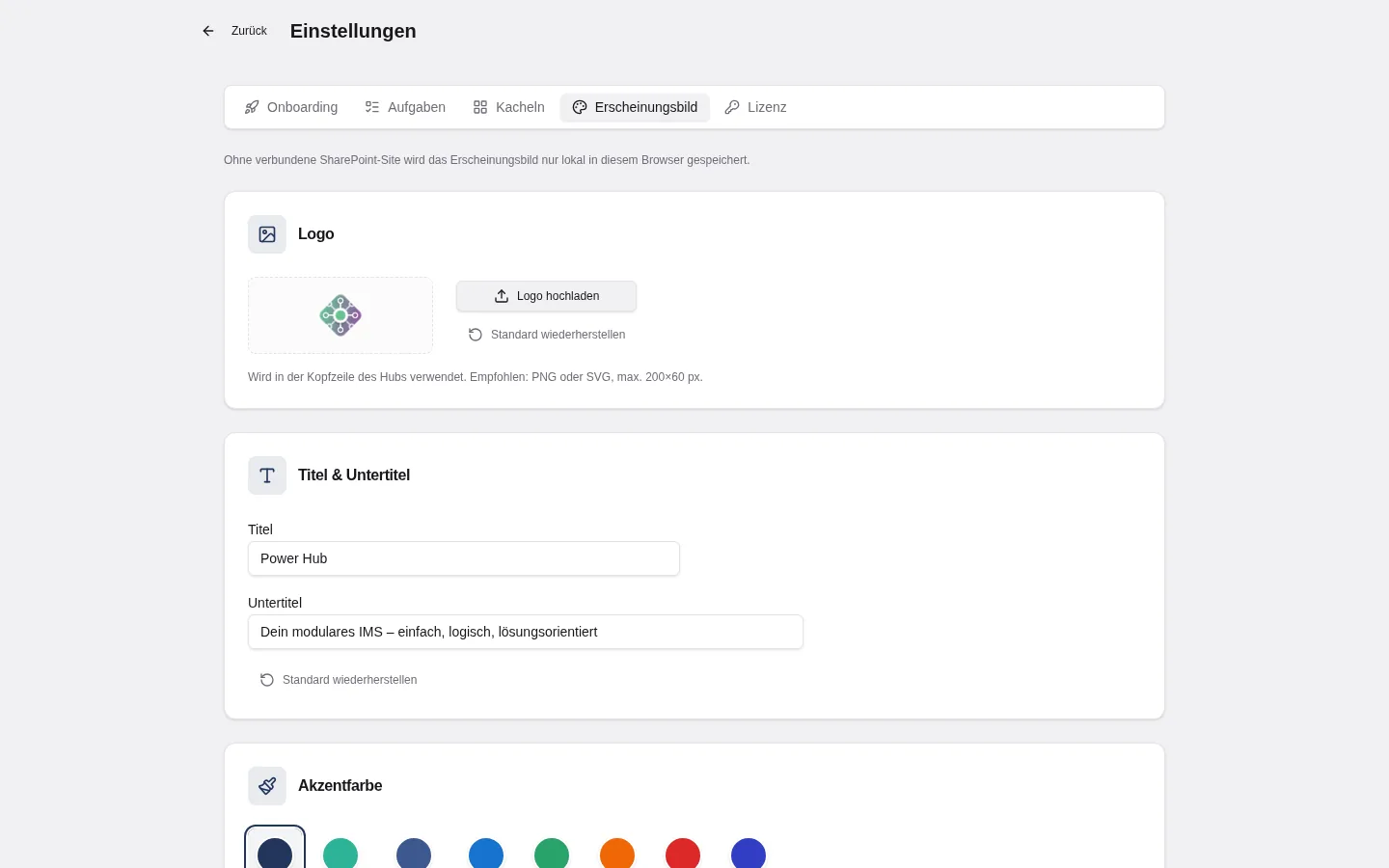
Task: Reset title and subtitle via Standard wiederherstellen
Action: (339, 680)
